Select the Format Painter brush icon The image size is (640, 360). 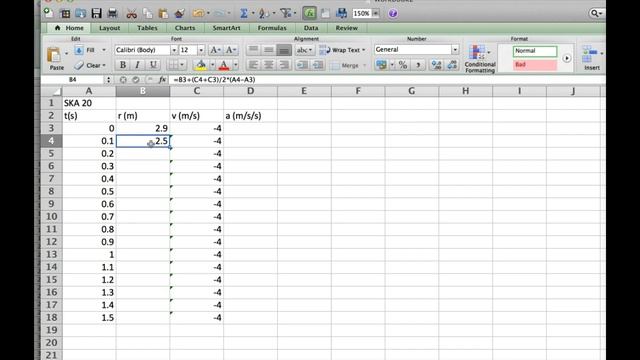(179, 13)
